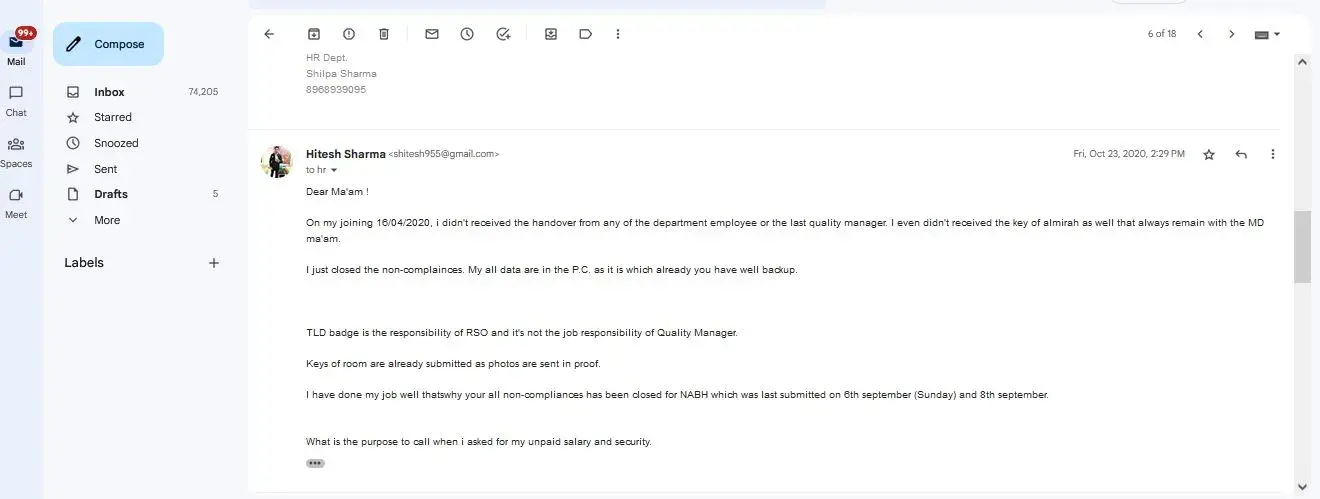Star Hitesh Sharma's message

click(x=1209, y=154)
